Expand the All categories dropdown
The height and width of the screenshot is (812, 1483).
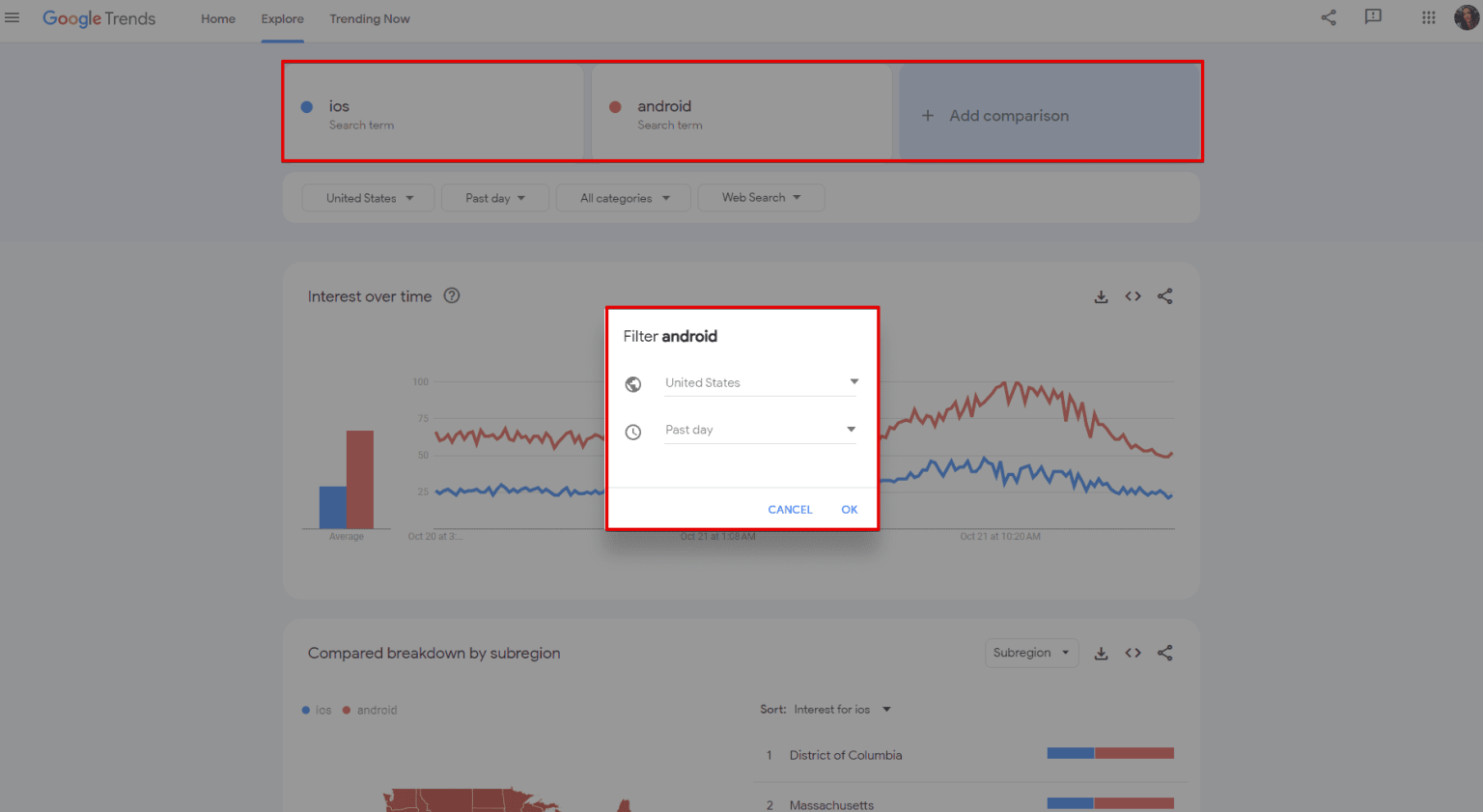click(x=623, y=197)
